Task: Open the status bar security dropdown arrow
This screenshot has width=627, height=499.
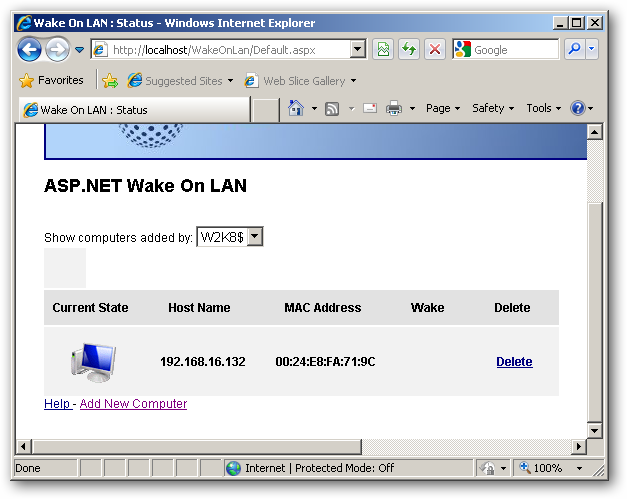Action: pos(503,468)
